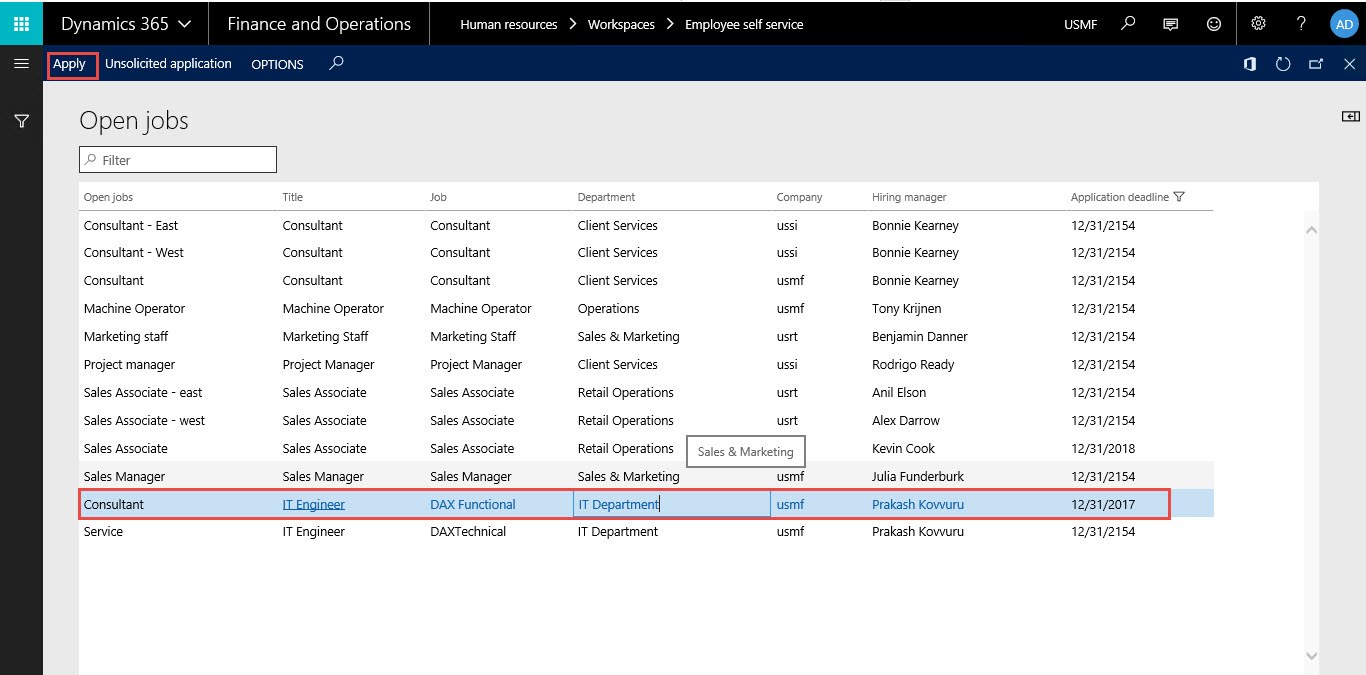This screenshot has width=1366, height=675.
Task: Toggle the related information pane
Action: pos(1349,115)
